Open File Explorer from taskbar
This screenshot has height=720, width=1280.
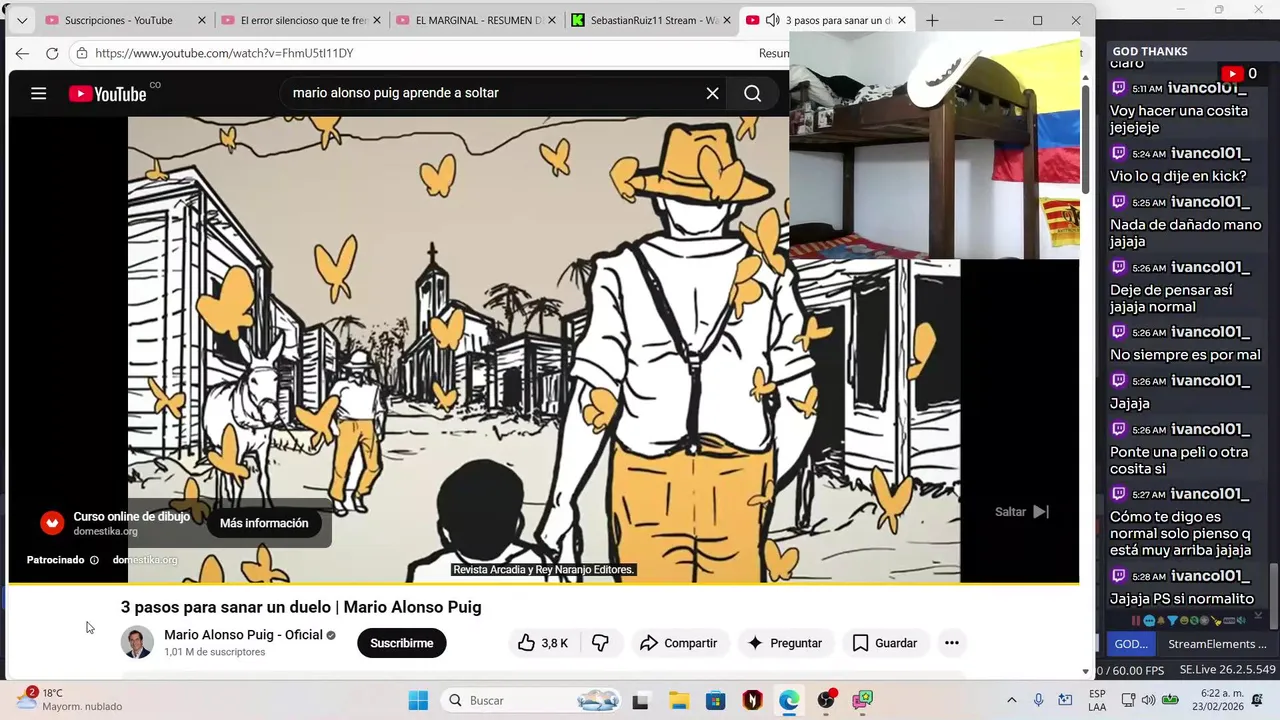tap(679, 700)
